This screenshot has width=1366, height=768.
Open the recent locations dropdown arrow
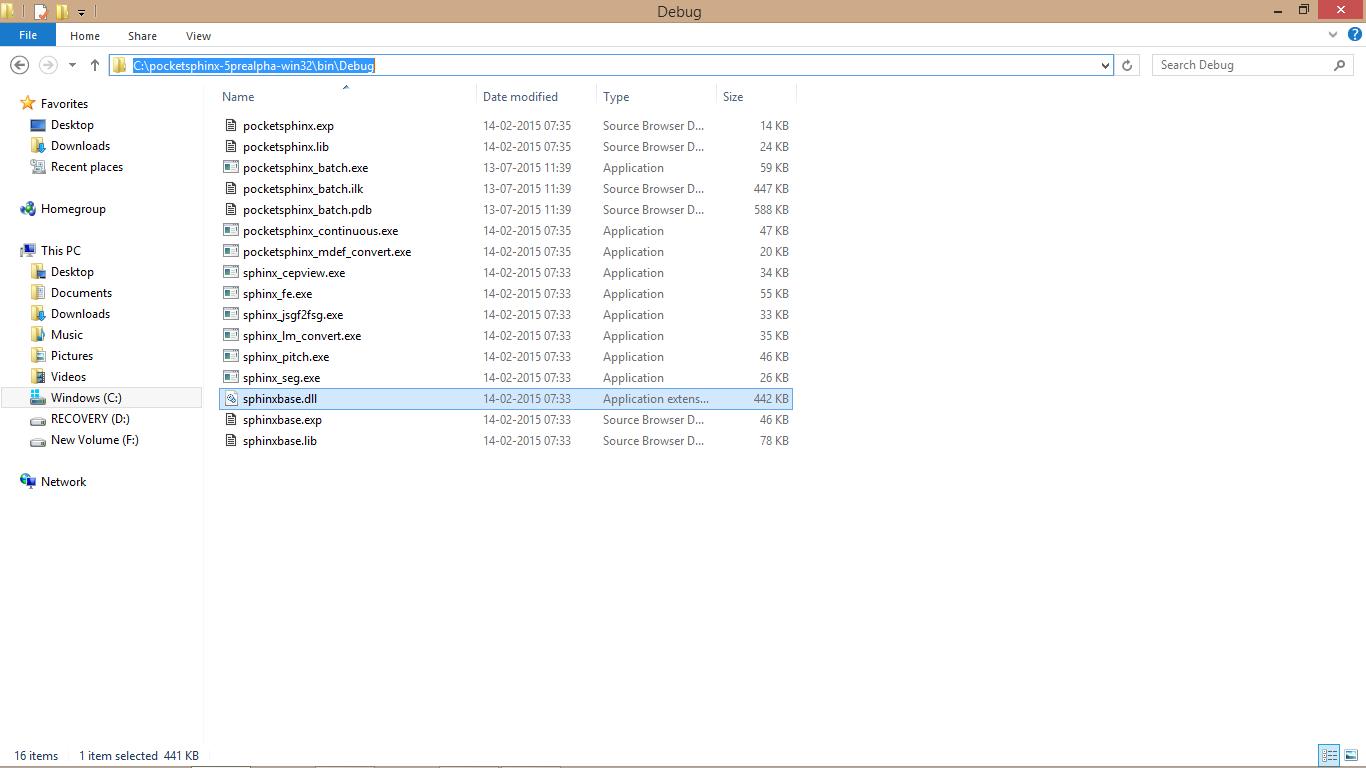72,66
